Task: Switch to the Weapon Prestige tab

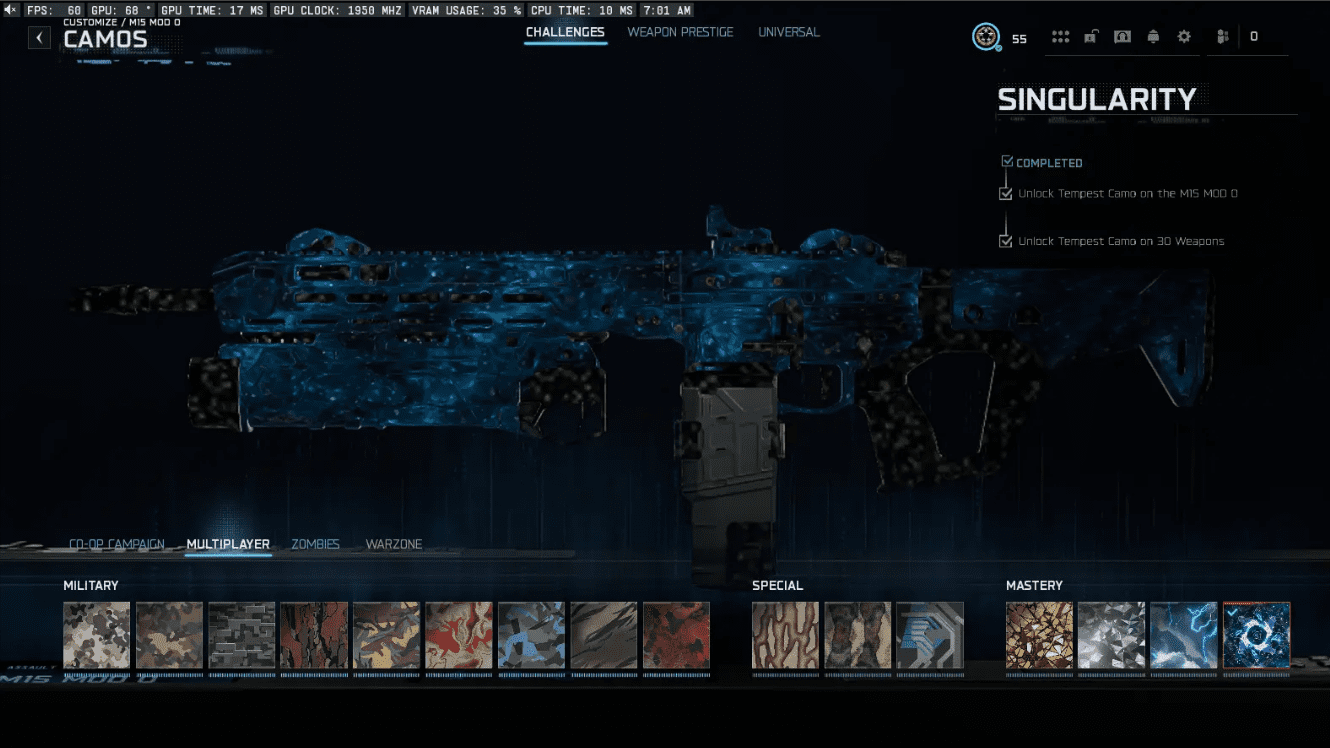Action: [x=680, y=32]
